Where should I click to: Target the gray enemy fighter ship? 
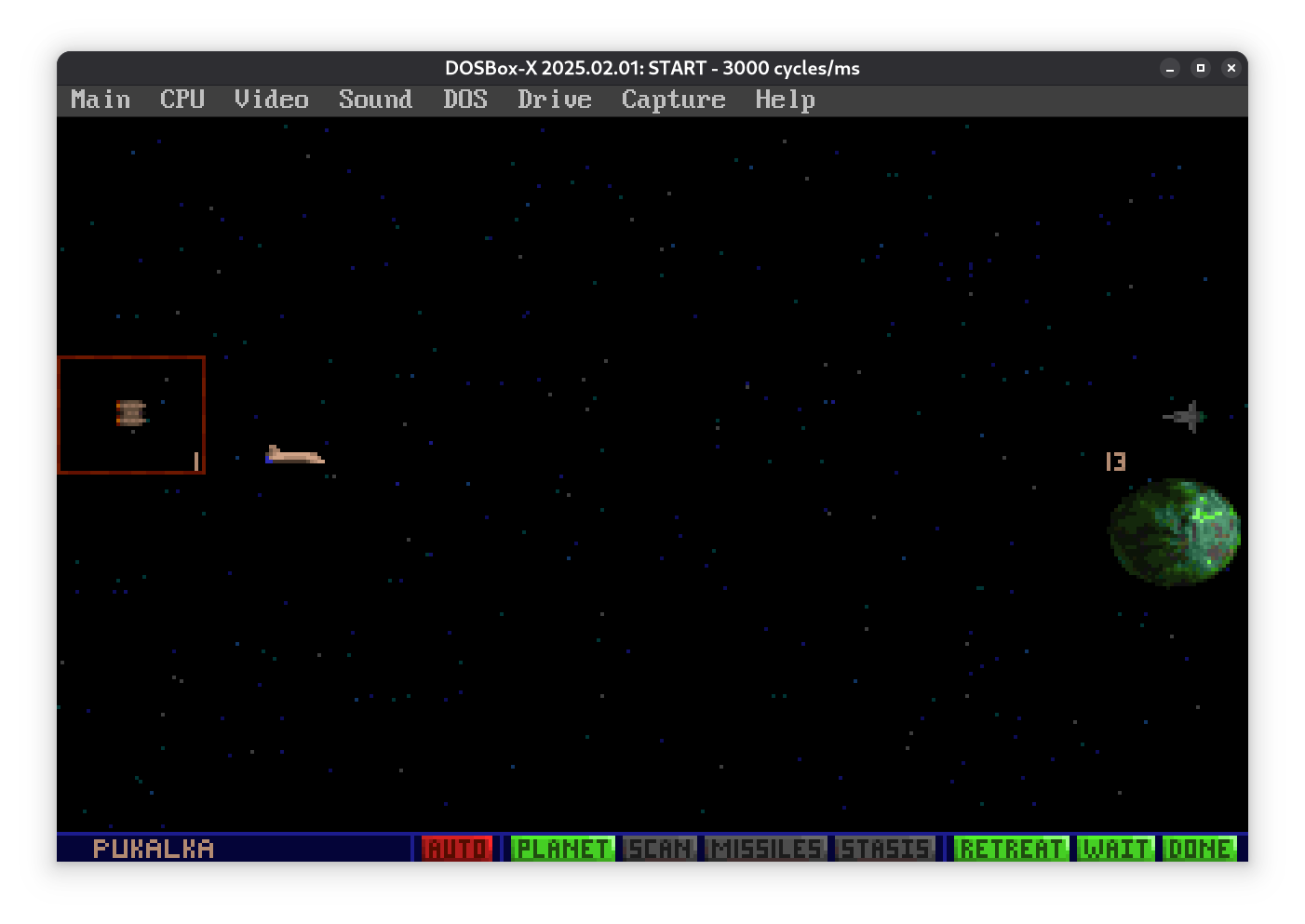(x=1186, y=417)
